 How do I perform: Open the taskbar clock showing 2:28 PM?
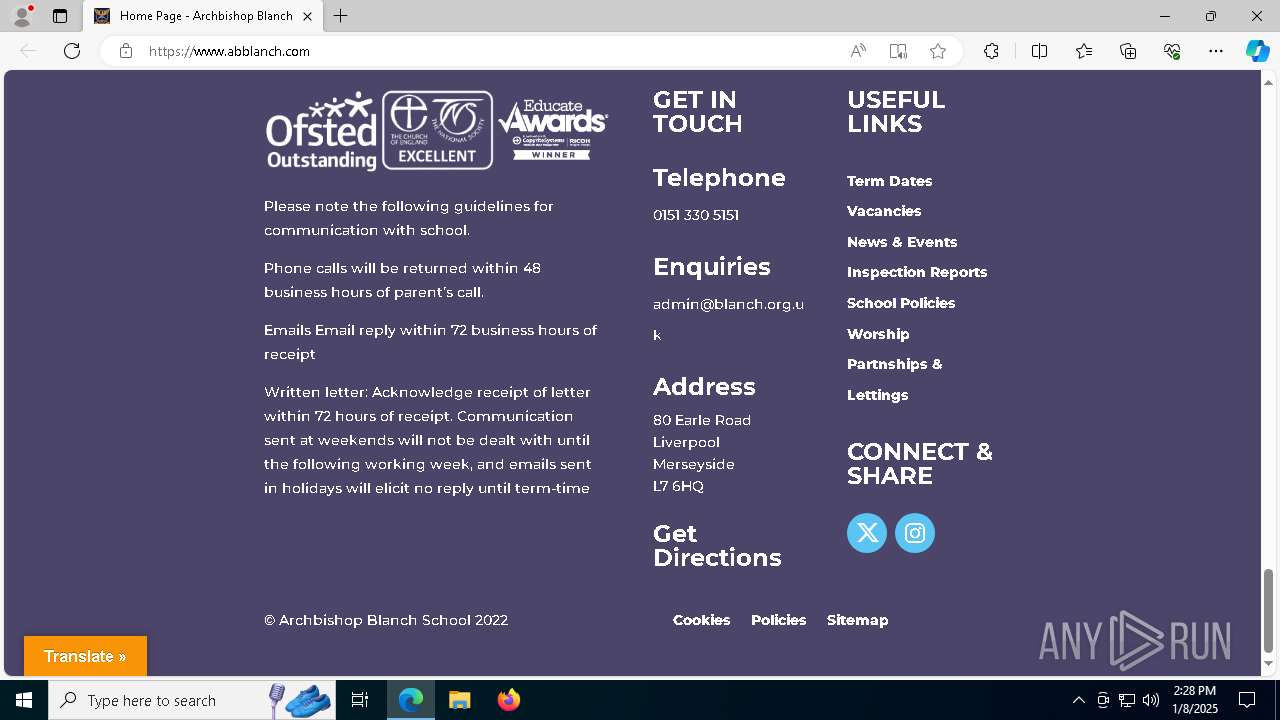click(x=1195, y=700)
